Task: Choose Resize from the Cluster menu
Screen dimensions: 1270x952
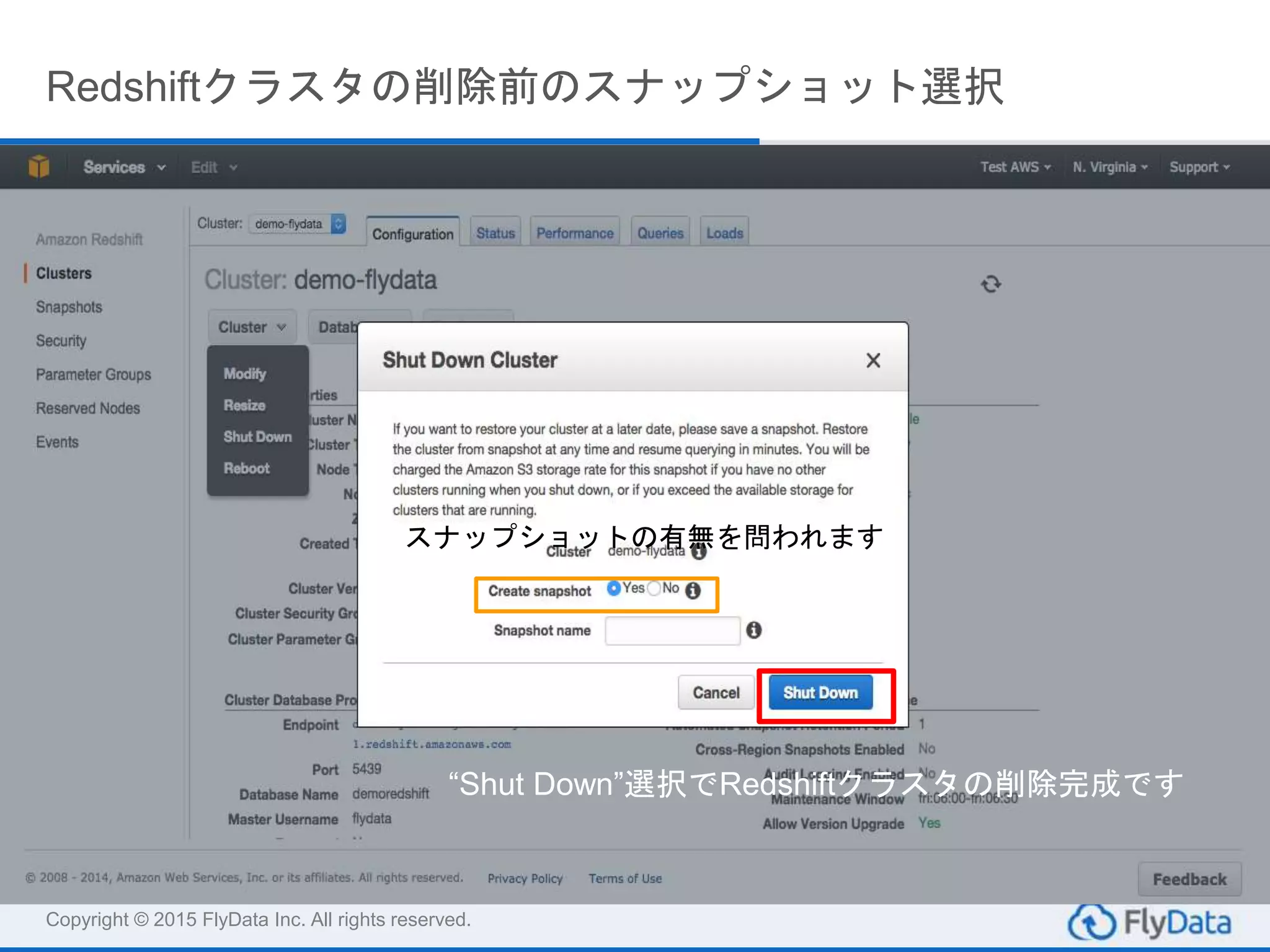Action: coord(244,405)
